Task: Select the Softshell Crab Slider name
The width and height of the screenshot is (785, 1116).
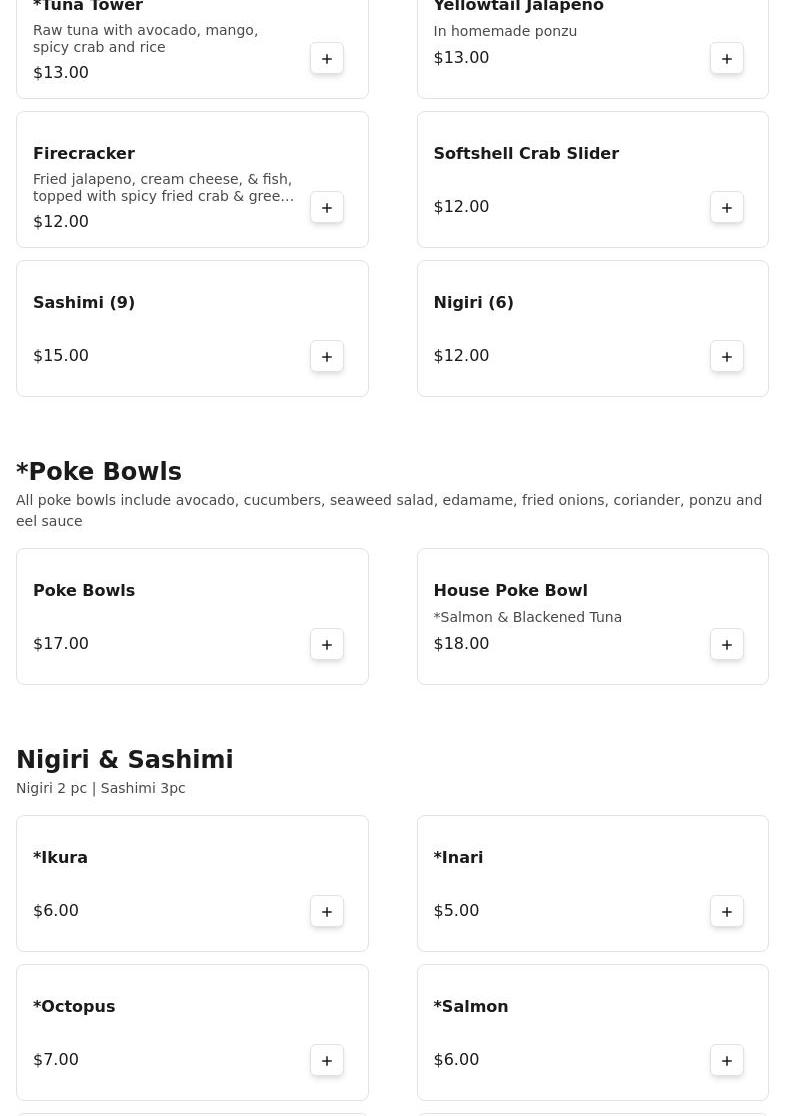Action: tap(526, 154)
